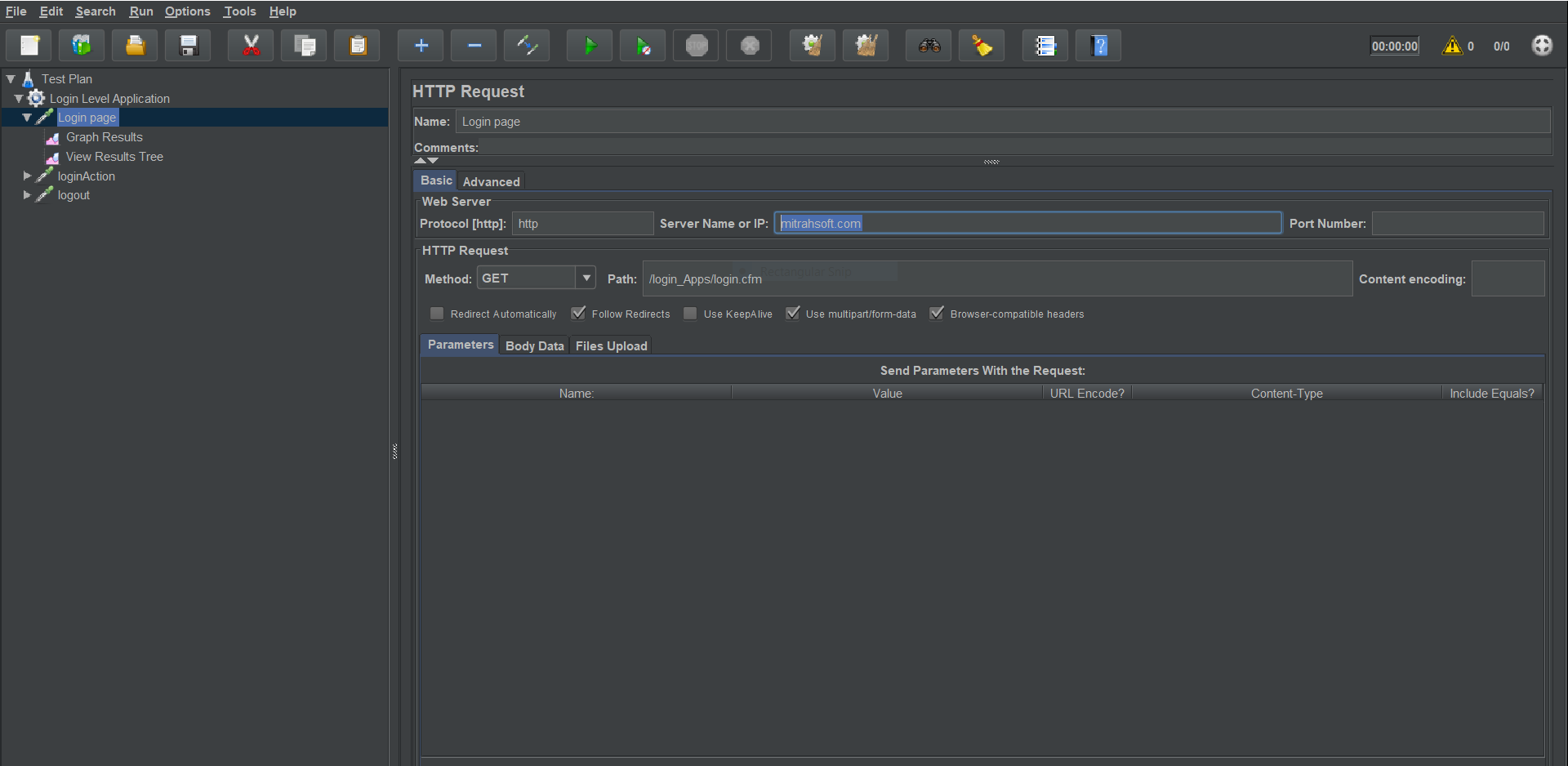Open the Options menu
Image resolution: width=1568 pixels, height=766 pixels.
(x=187, y=11)
